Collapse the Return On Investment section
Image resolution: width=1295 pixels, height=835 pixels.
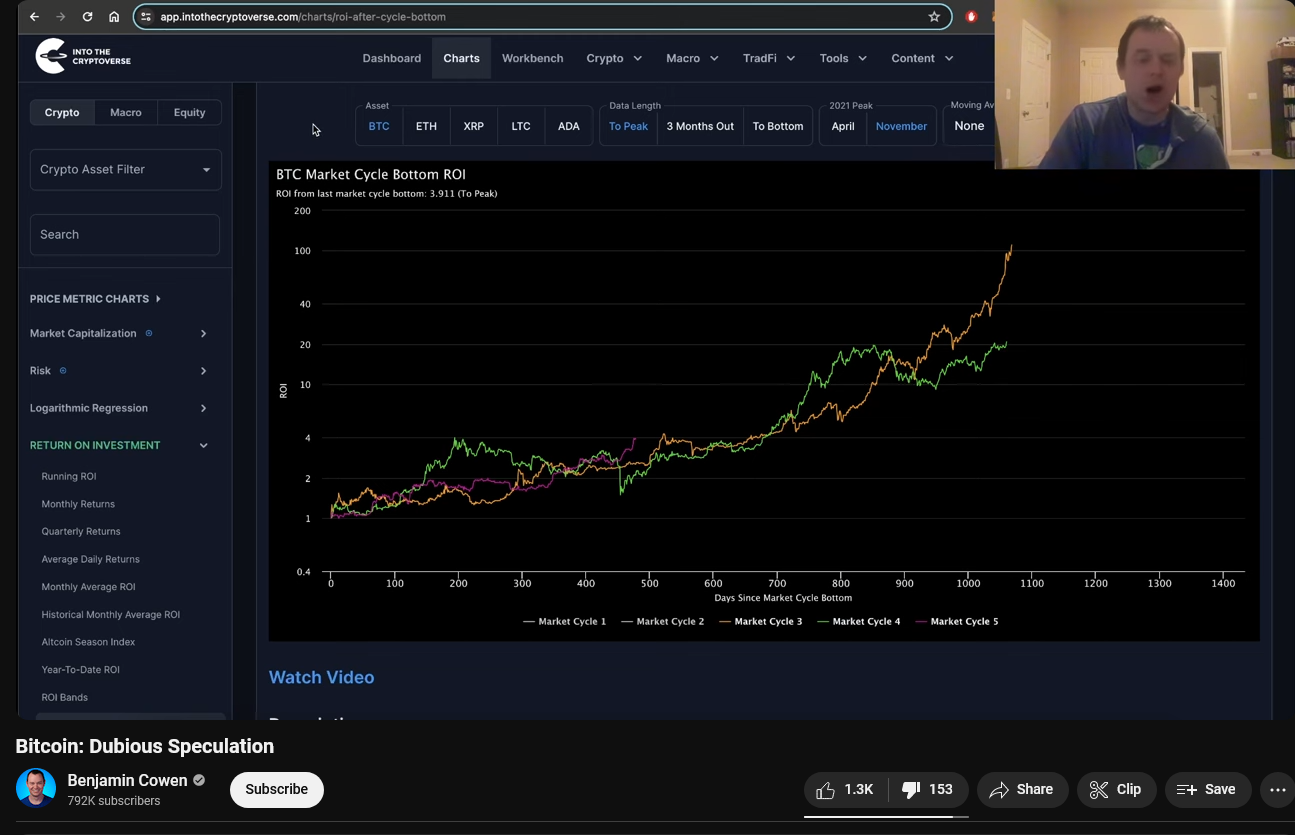(x=119, y=445)
